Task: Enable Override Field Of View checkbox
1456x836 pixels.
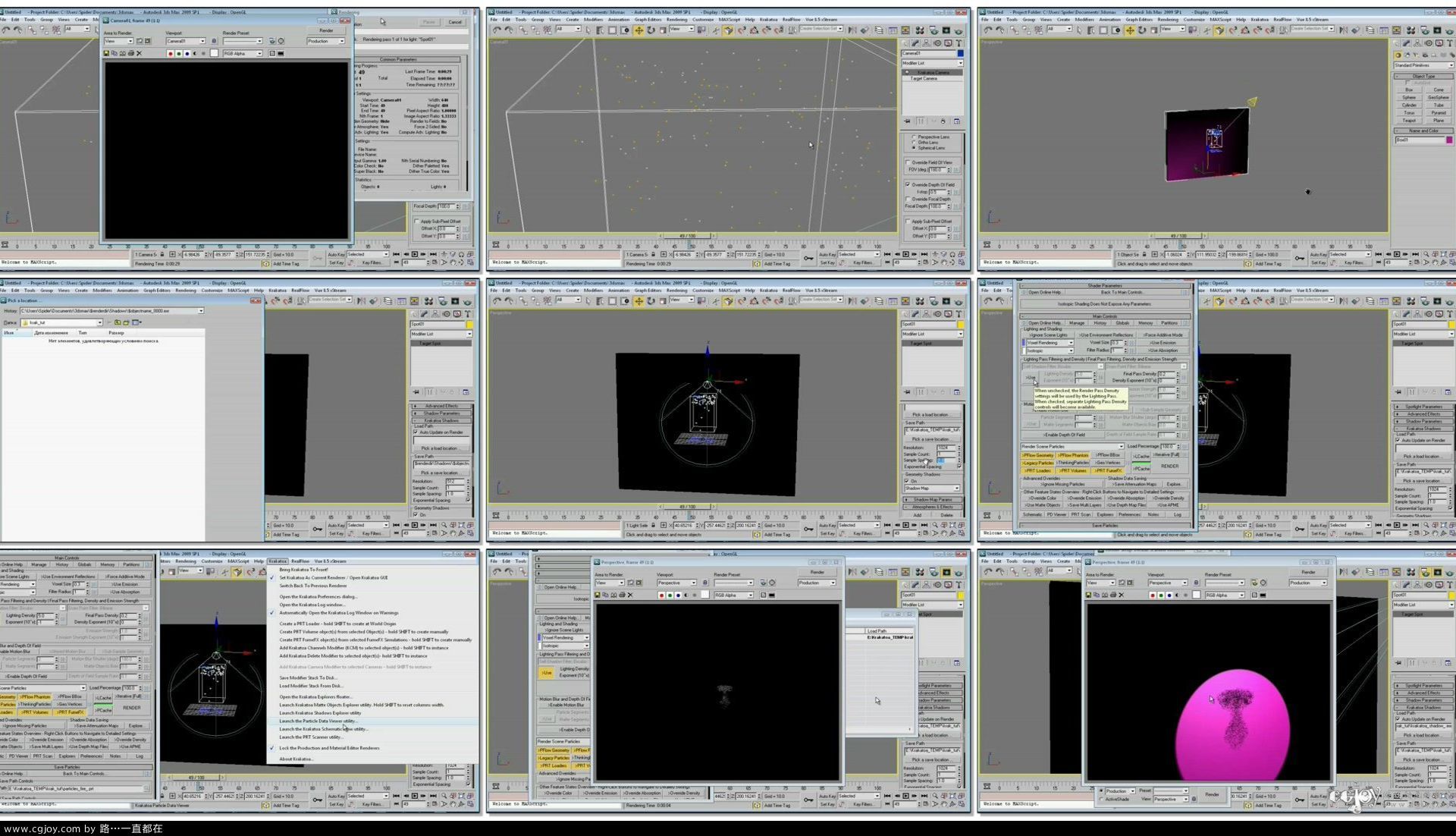Action: tap(908, 162)
